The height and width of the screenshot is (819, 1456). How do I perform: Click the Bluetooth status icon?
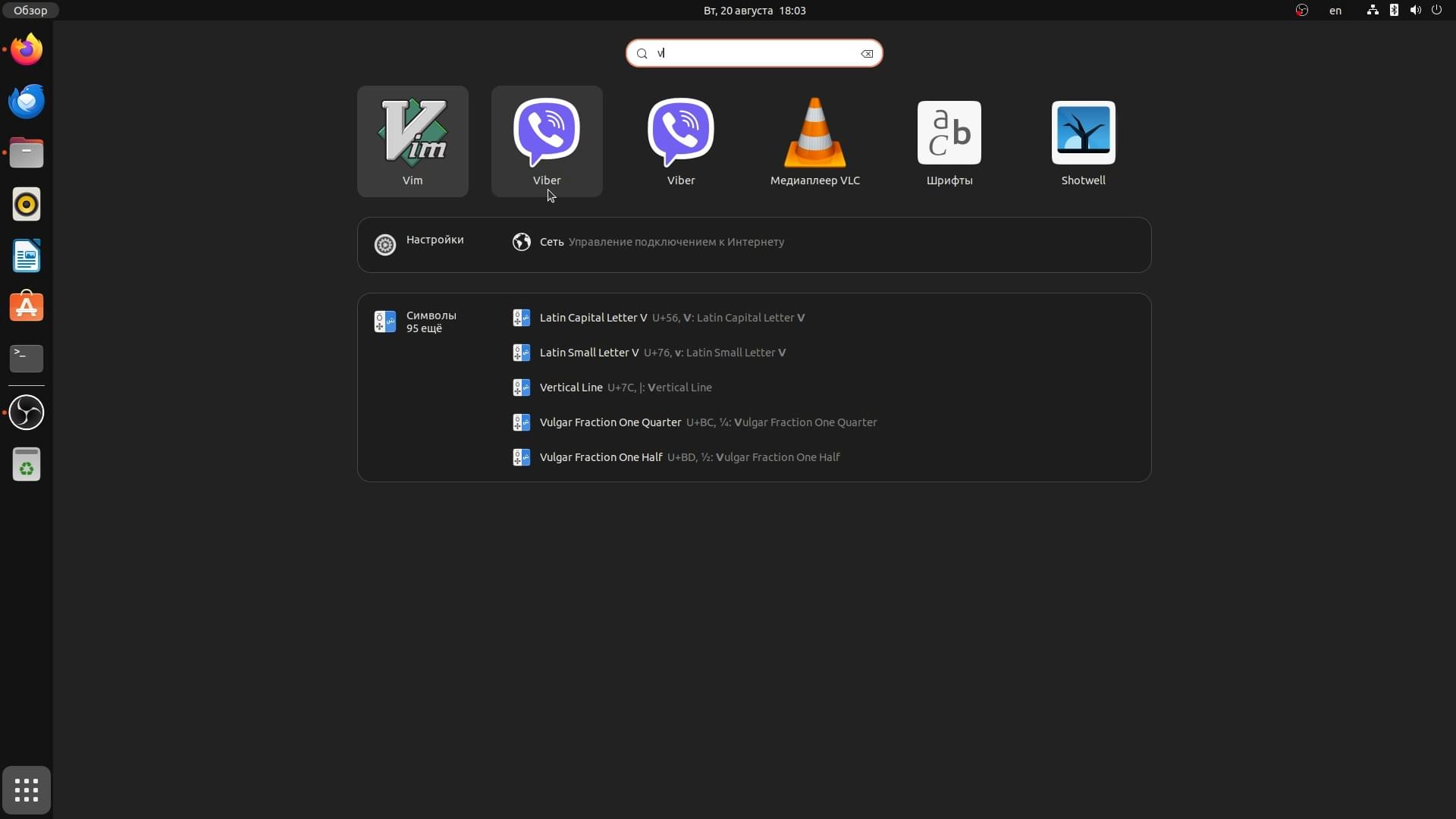1394,11
